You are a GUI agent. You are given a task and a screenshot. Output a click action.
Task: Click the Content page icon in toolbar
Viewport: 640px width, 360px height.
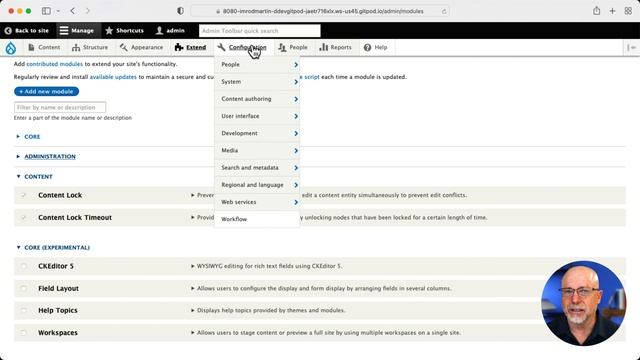[31, 47]
